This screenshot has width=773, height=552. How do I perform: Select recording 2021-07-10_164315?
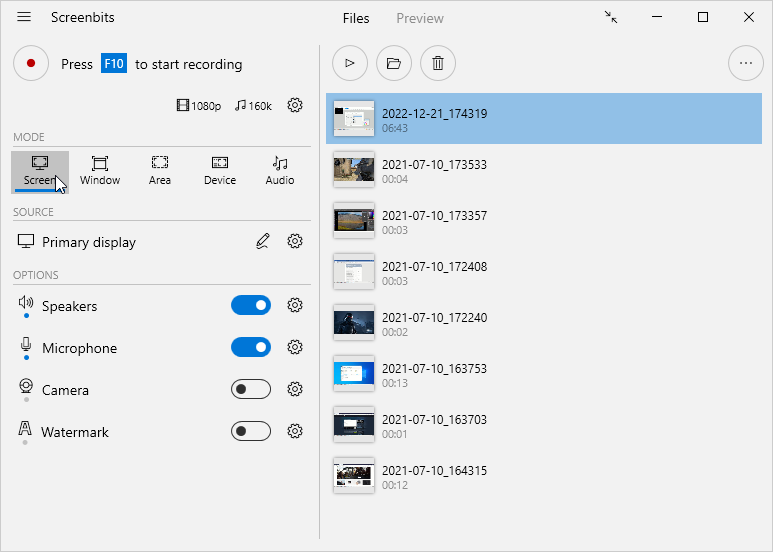pyautogui.click(x=544, y=476)
